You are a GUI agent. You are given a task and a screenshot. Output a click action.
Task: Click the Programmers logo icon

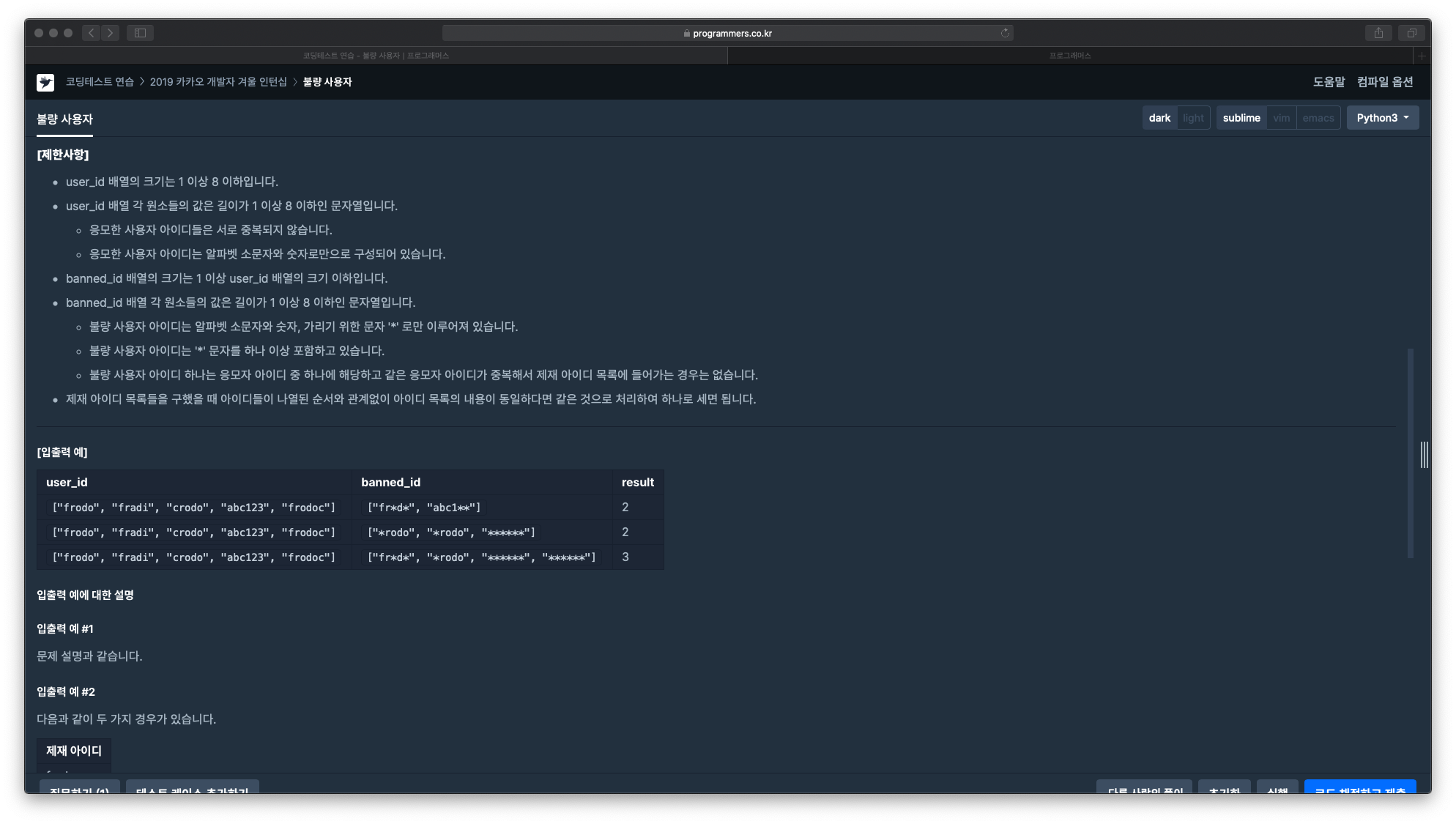pos(45,82)
